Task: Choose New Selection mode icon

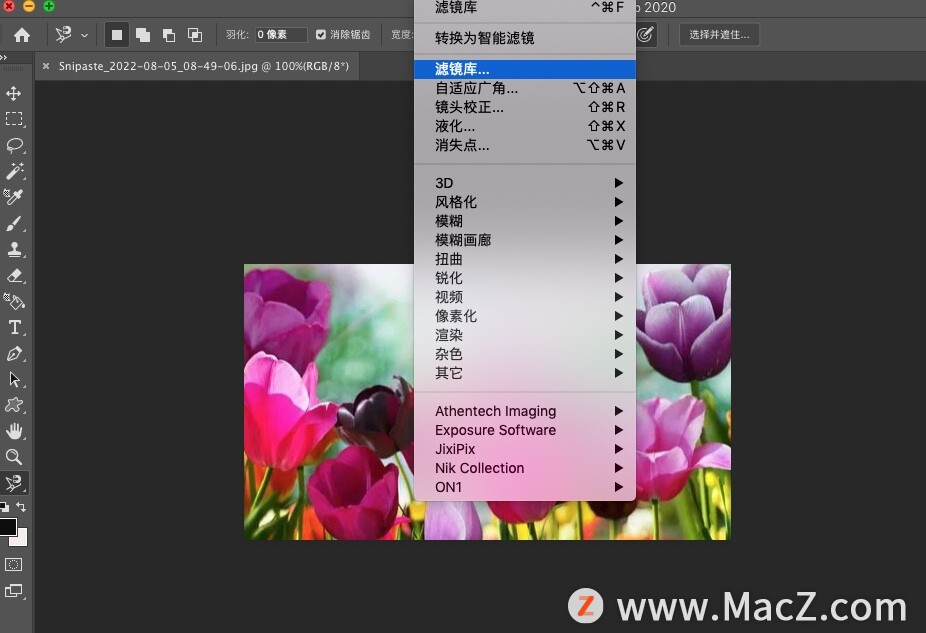Action: 117,35
